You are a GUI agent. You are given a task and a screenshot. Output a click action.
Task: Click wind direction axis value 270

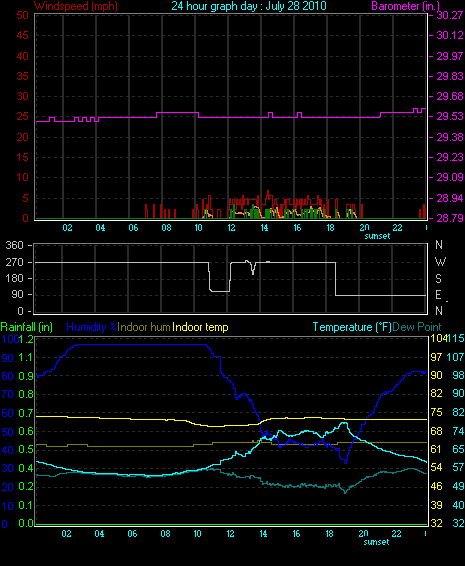point(14,262)
